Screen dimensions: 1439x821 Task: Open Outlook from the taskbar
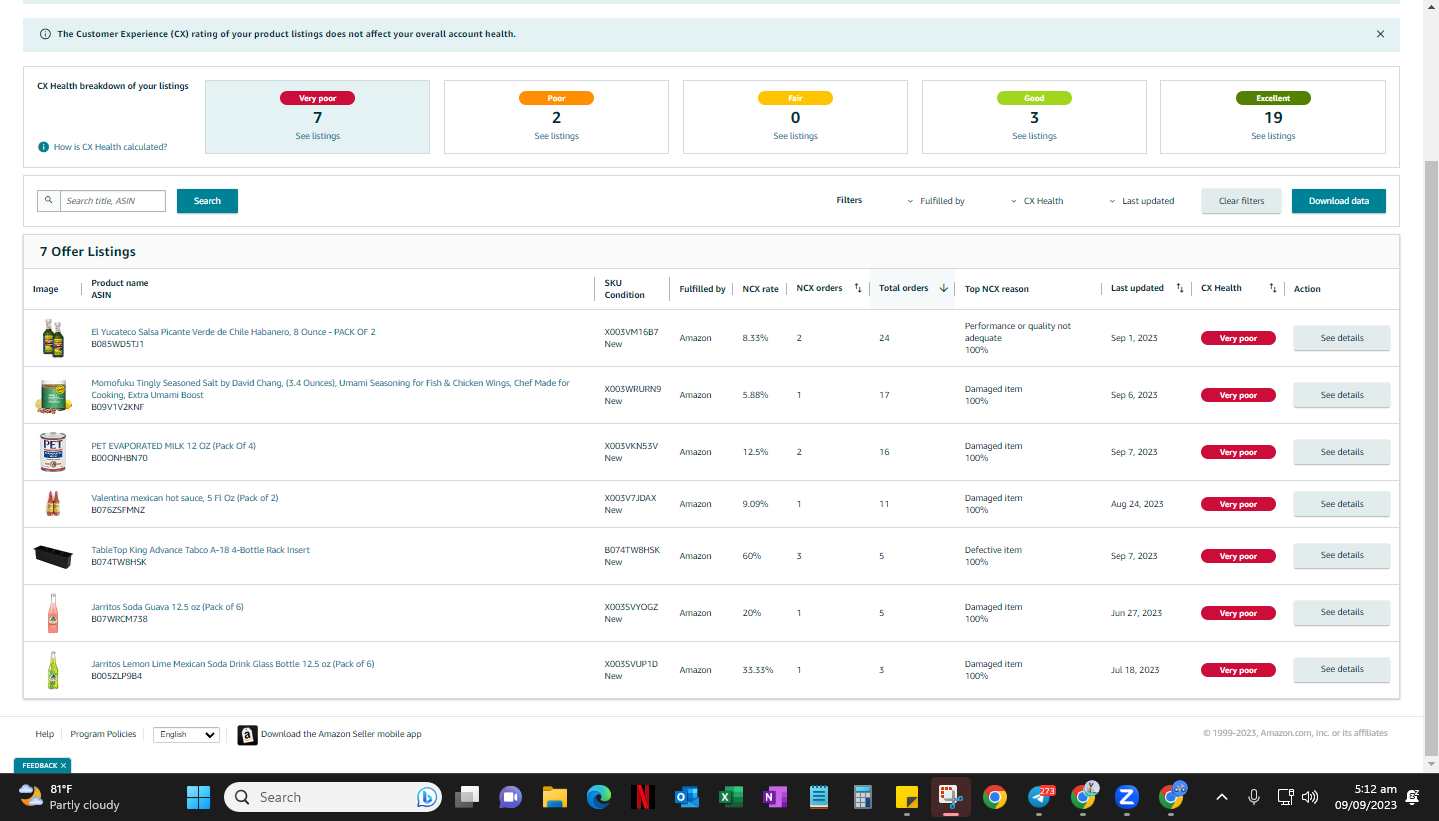pos(686,797)
